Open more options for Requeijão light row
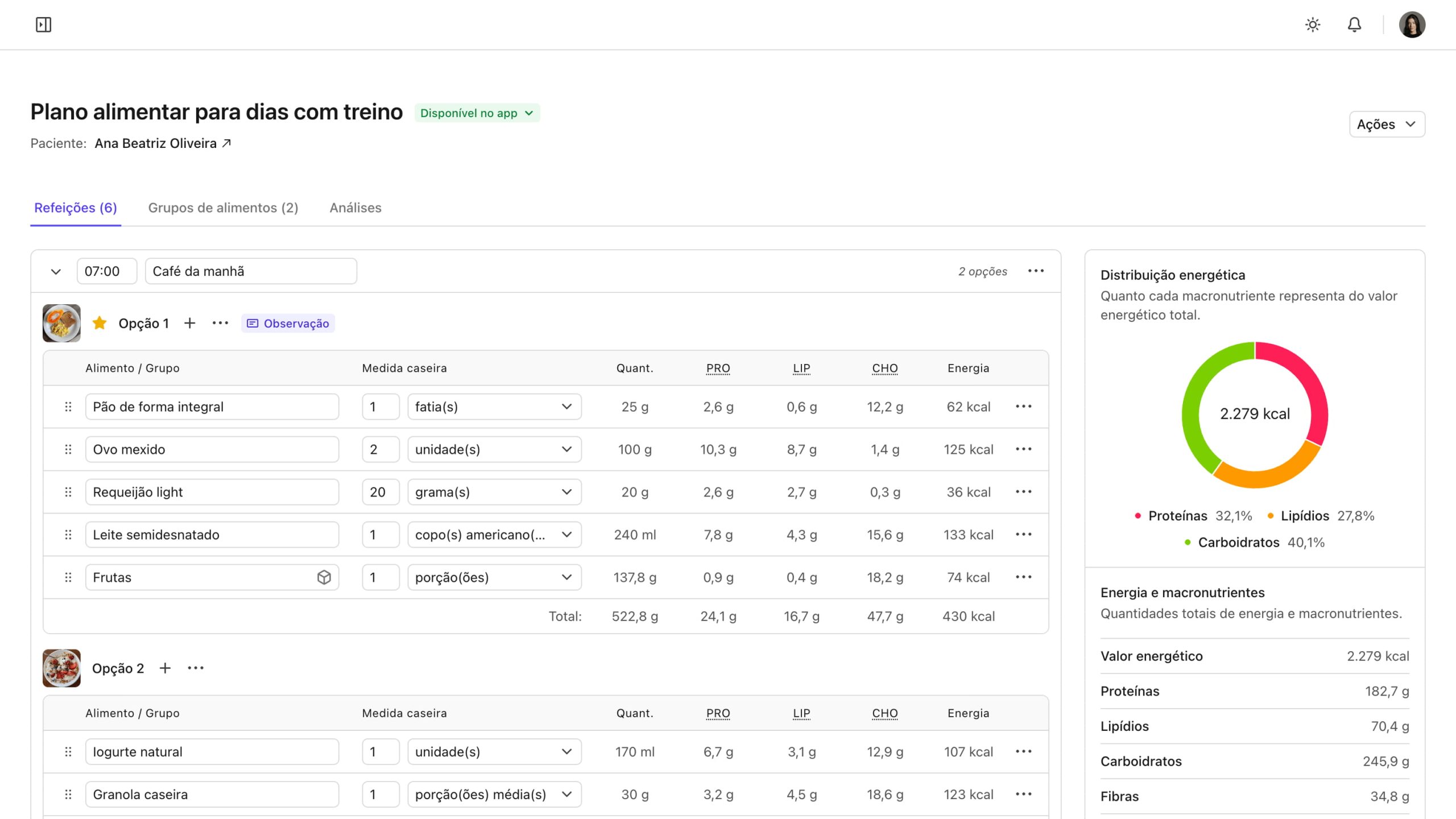Screen dimensions: 1456x819 click(x=1024, y=492)
